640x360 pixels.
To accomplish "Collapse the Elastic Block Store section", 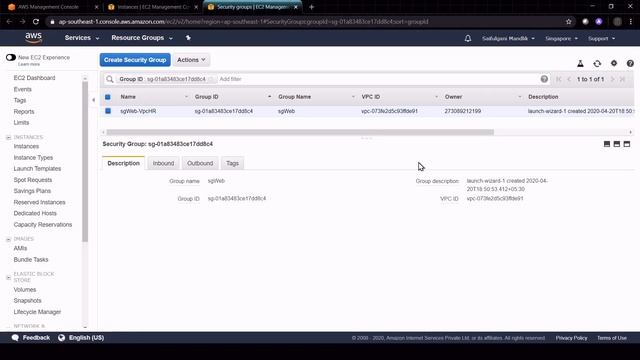I will [9, 277].
